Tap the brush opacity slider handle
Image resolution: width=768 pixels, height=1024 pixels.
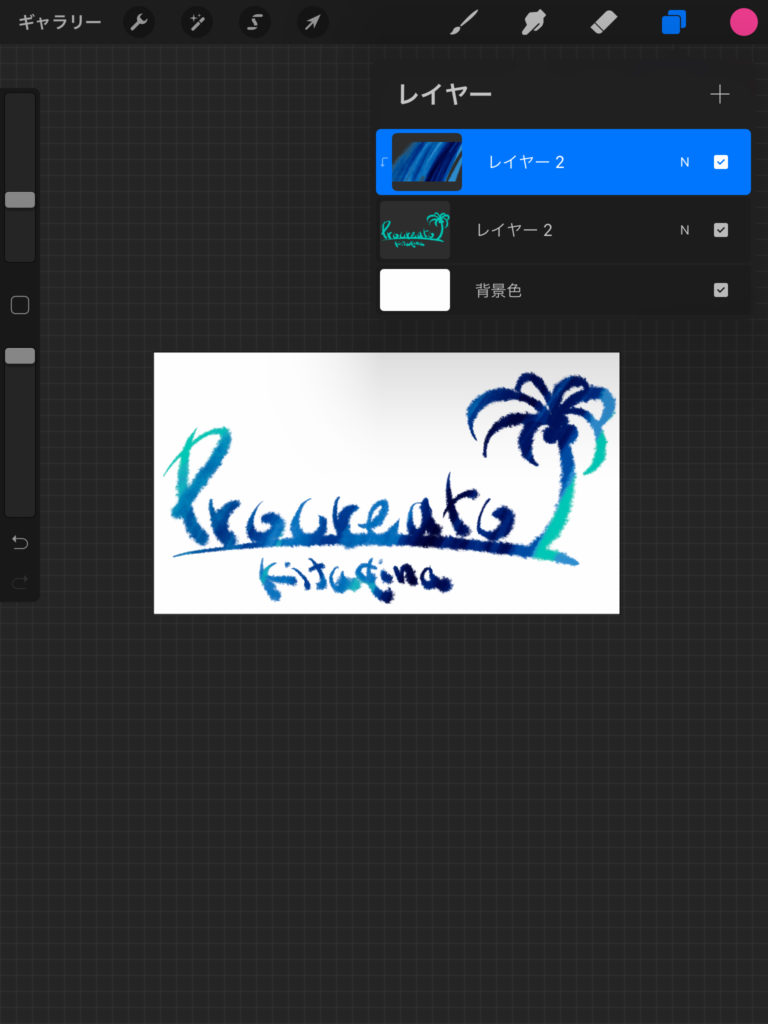pyautogui.click(x=20, y=356)
